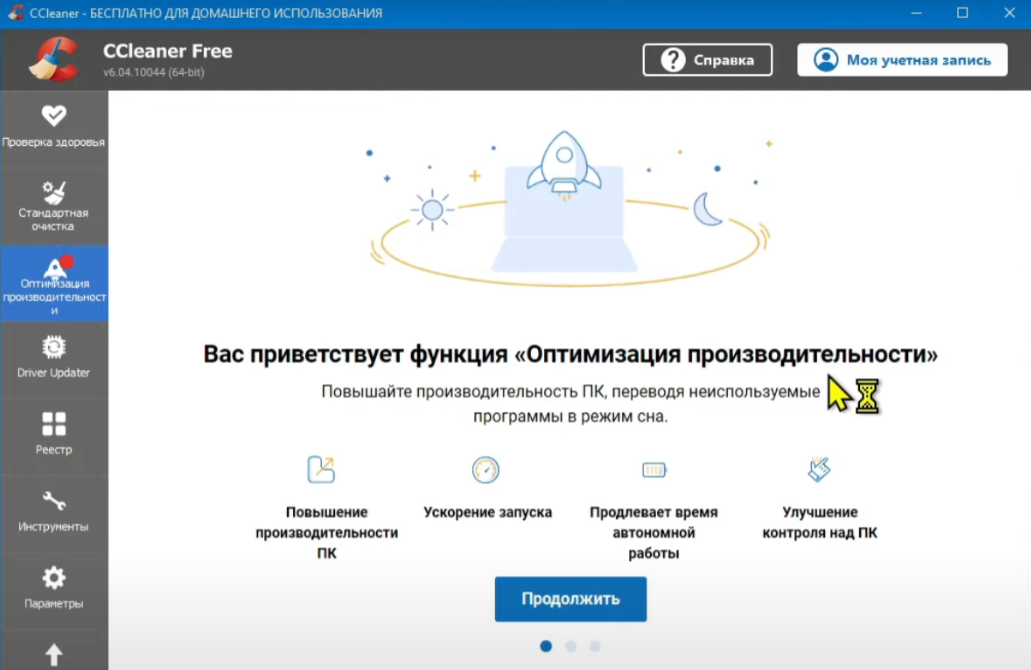
Task: Select the Реестр sidebar label
Action: click(x=54, y=450)
